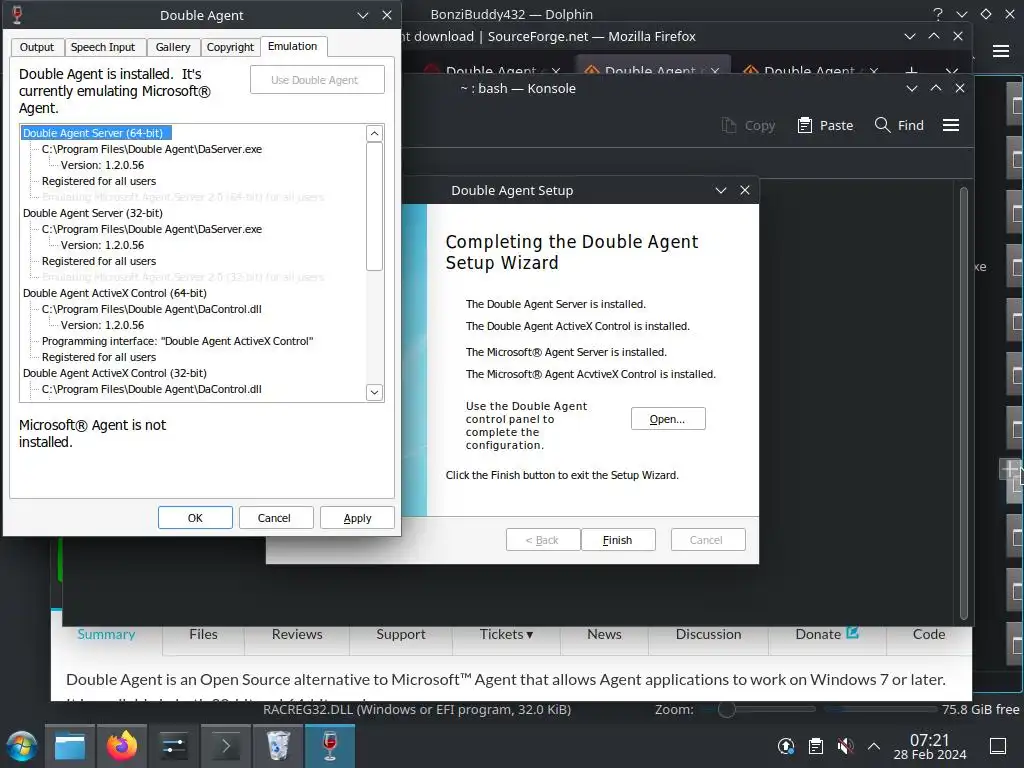
Task: Open the Konsole hamburger menu
Action: [x=951, y=125]
